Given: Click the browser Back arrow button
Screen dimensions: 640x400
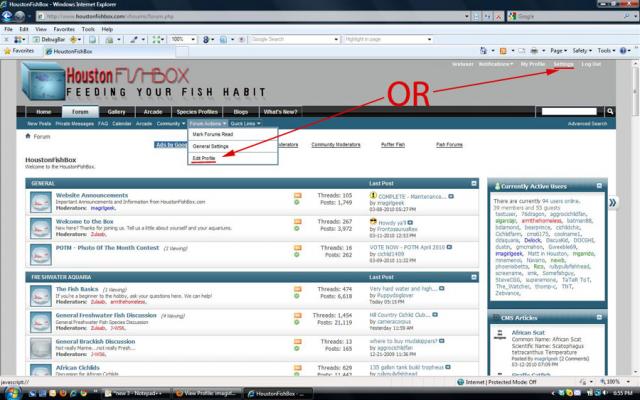Looking at the screenshot, I should (x=7, y=16).
